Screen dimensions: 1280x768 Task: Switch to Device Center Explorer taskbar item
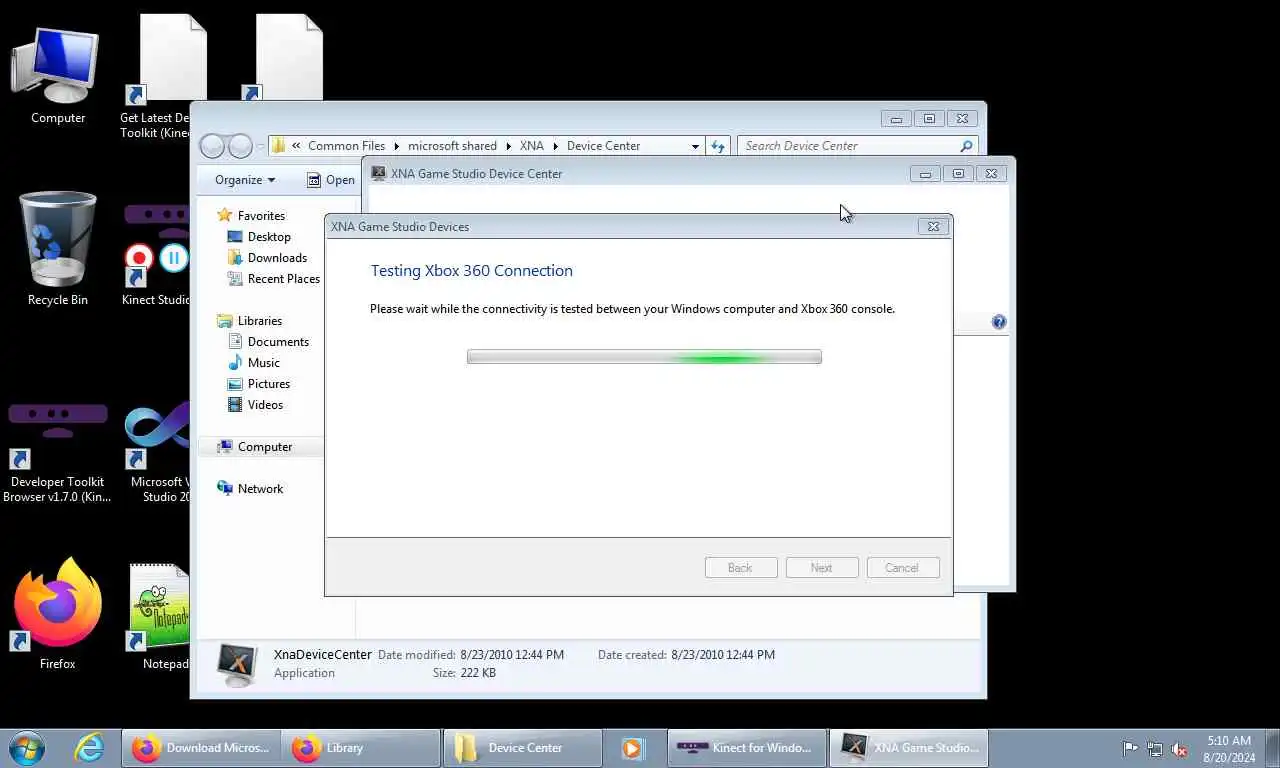[522, 747]
